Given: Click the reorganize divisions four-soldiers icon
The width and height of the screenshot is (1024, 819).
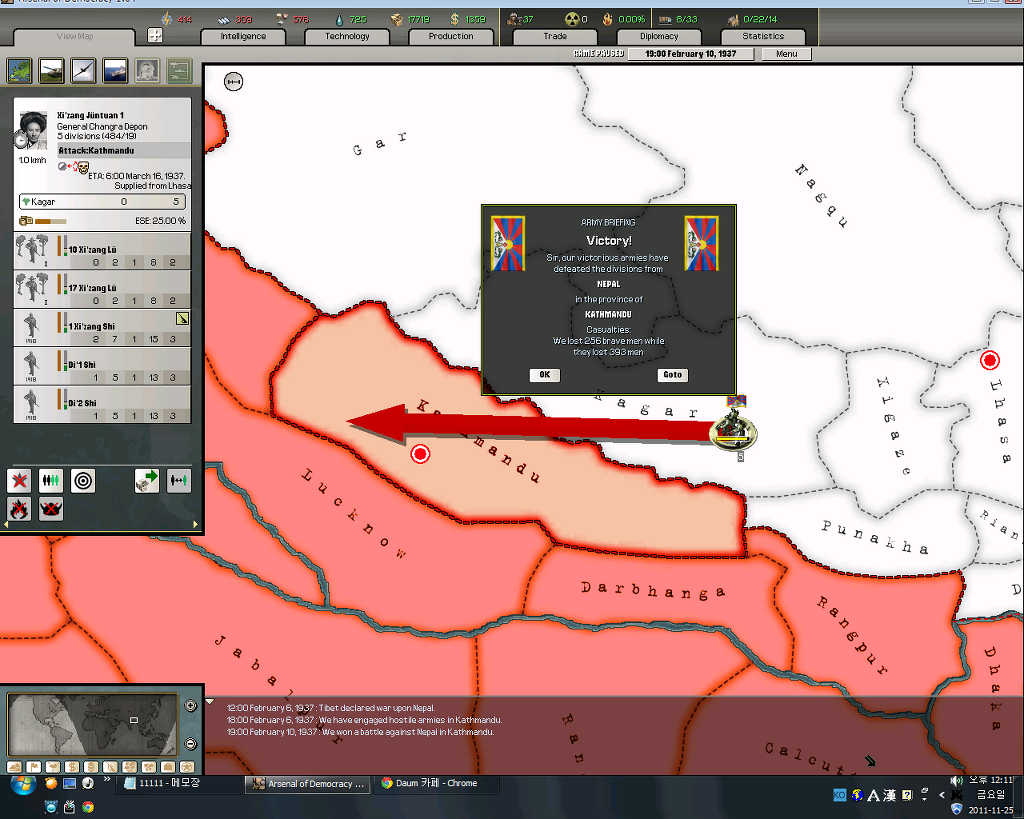Looking at the screenshot, I should click(51, 481).
